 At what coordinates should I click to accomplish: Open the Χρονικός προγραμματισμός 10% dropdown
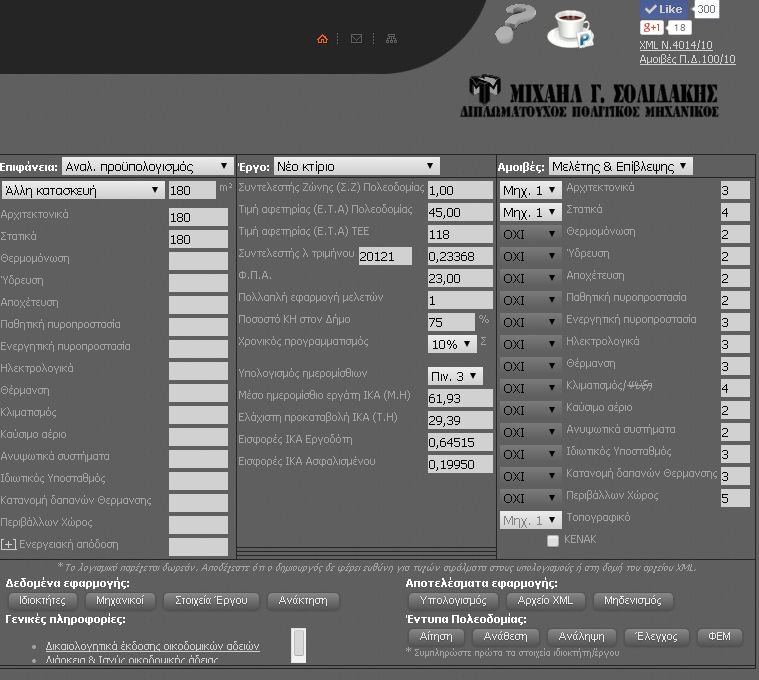click(452, 343)
